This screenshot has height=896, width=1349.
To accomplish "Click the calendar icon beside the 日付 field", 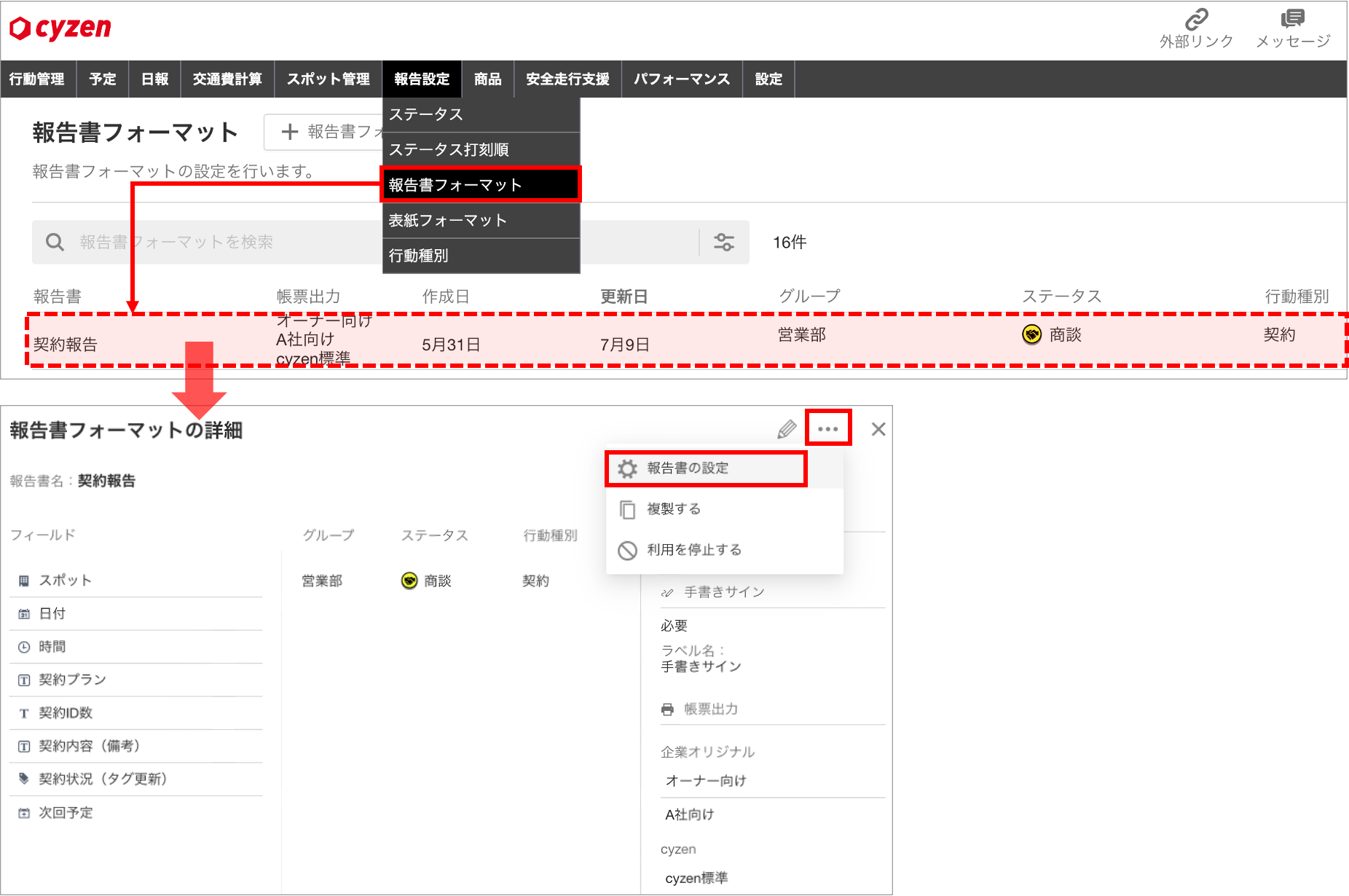I will point(23,613).
